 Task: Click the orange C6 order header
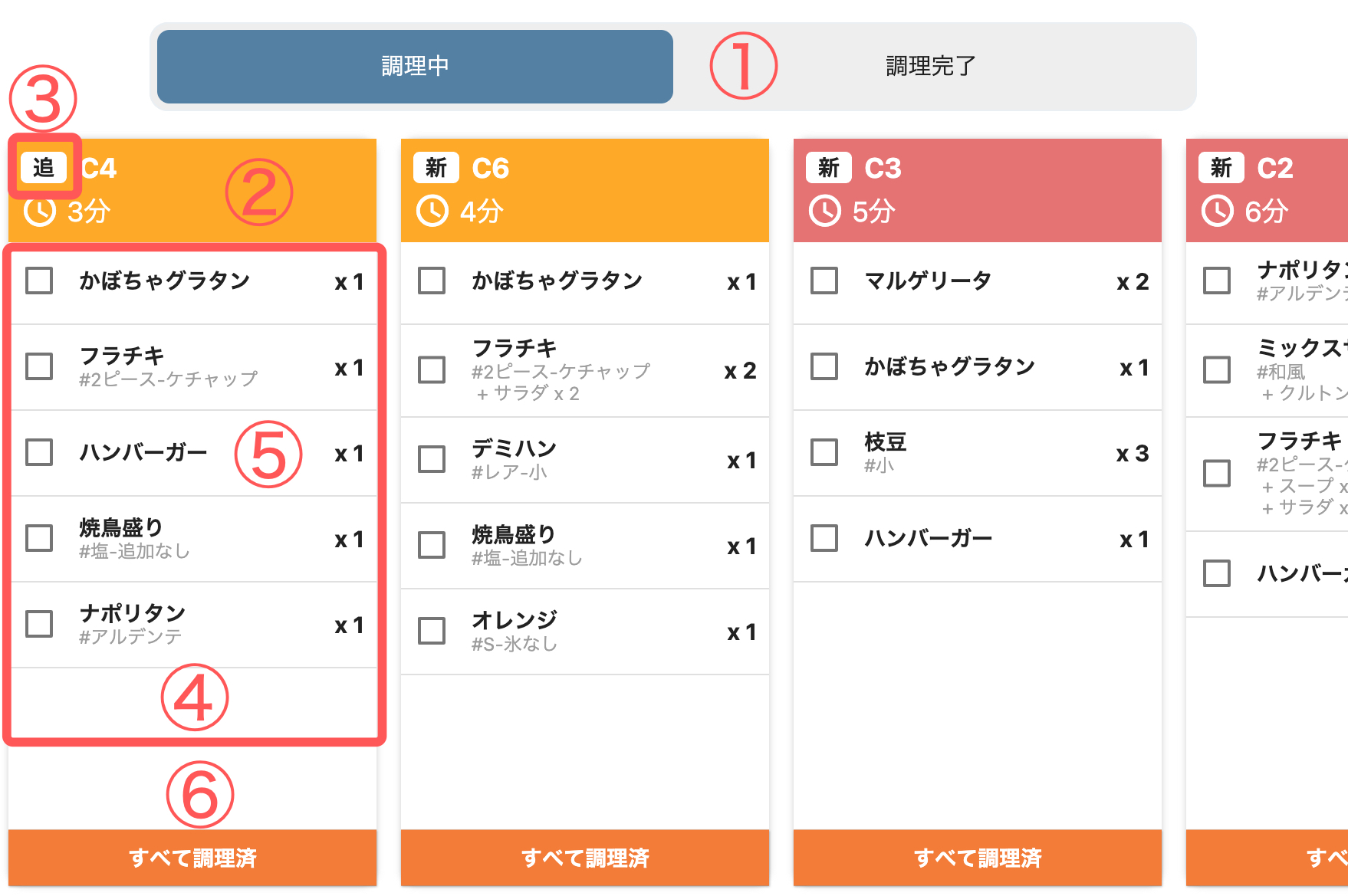pos(585,190)
